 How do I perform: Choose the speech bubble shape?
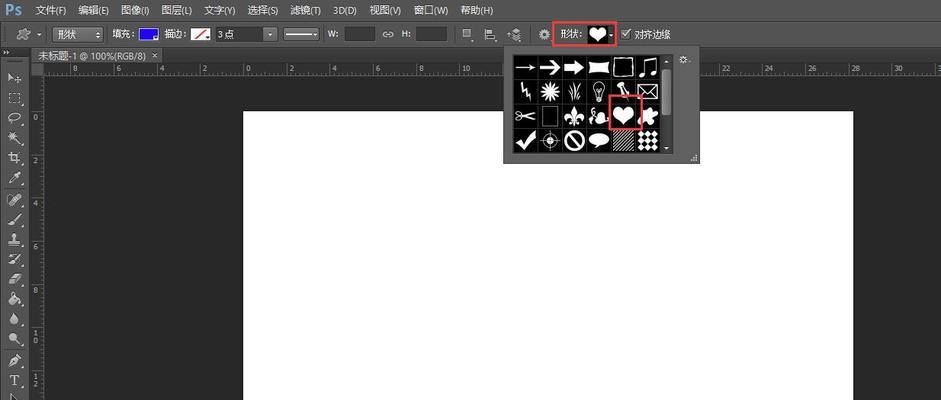599,140
